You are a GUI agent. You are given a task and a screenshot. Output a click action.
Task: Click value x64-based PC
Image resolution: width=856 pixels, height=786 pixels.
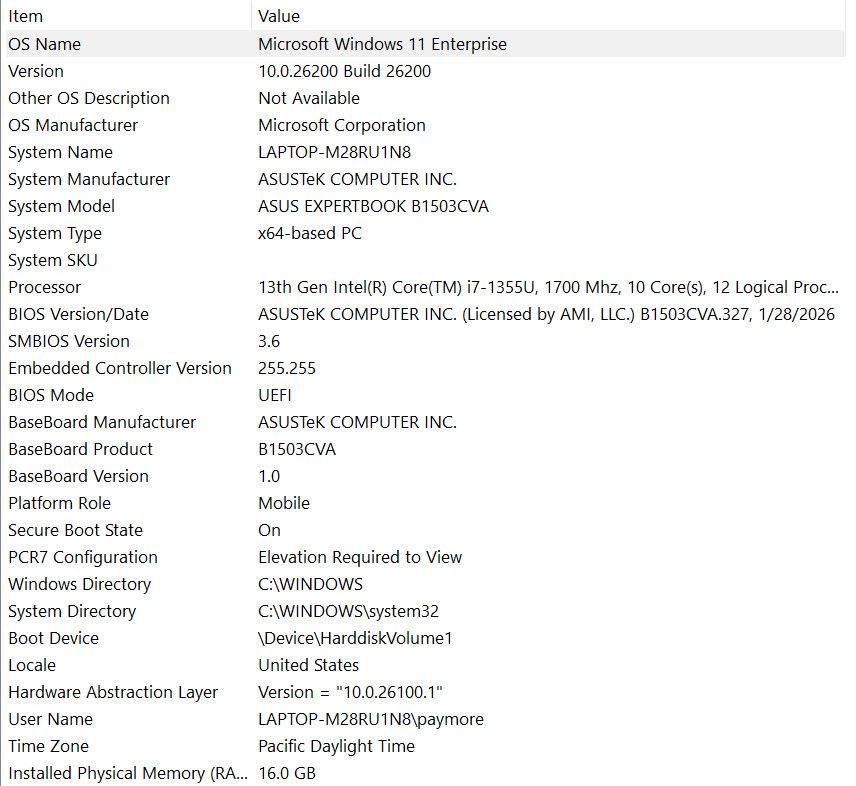(310, 233)
